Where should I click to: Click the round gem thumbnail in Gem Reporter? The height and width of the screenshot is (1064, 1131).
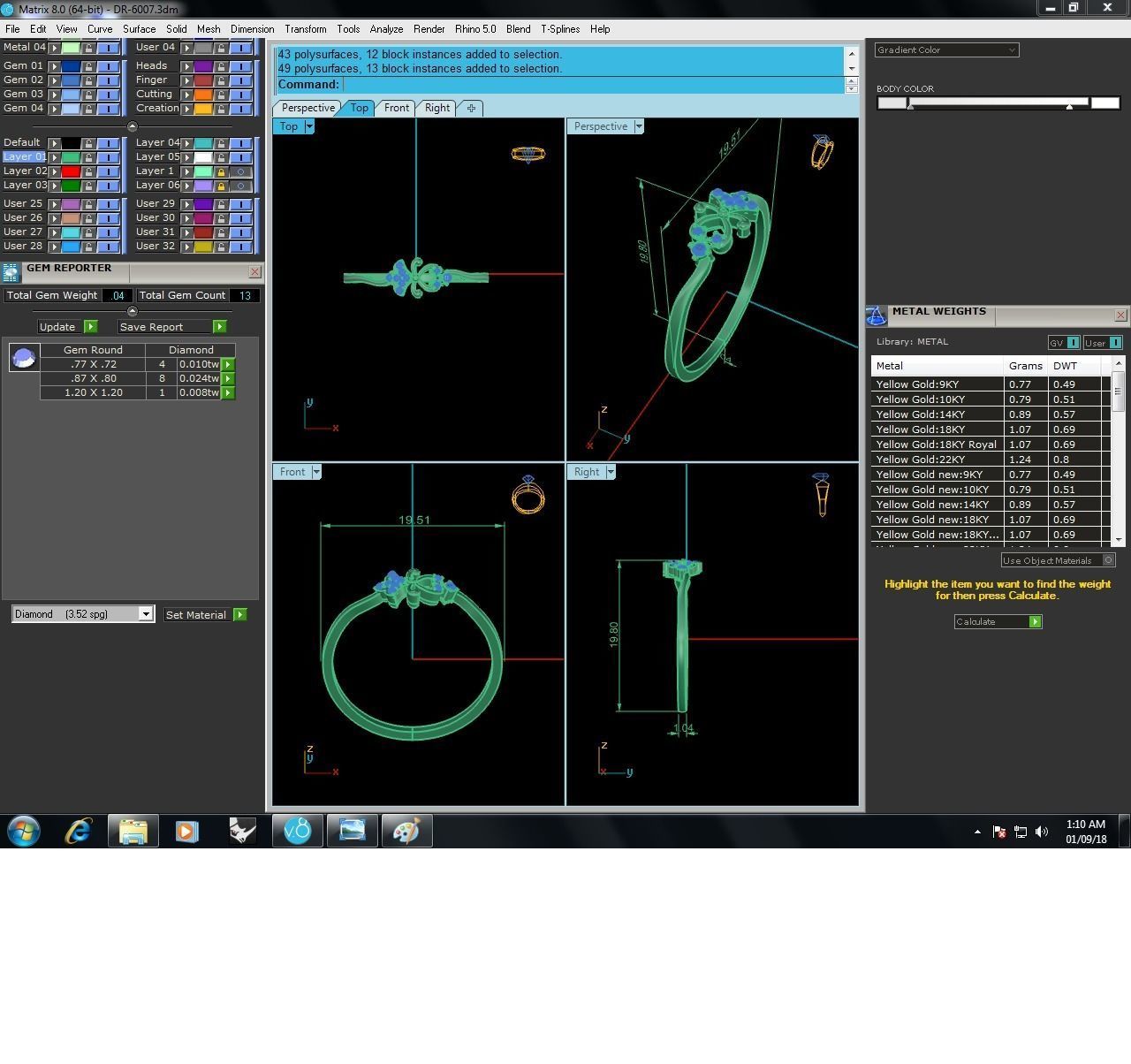coord(24,357)
